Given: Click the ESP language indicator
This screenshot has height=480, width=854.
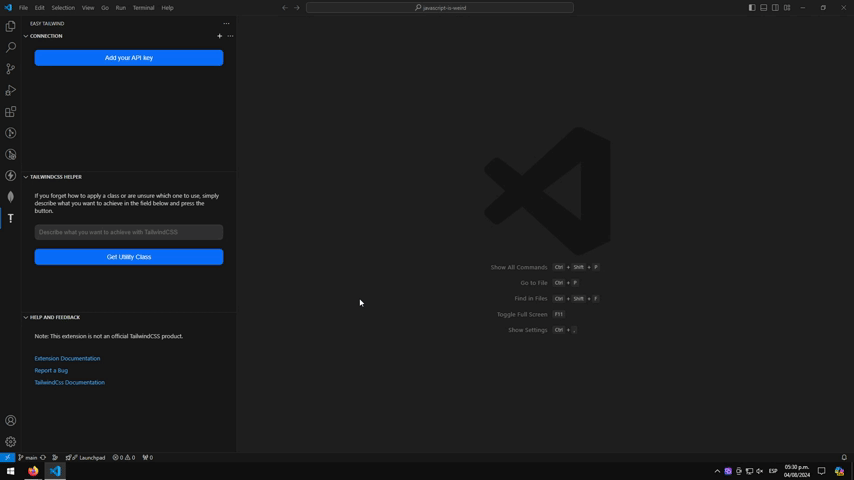Looking at the screenshot, I should pos(773,471).
